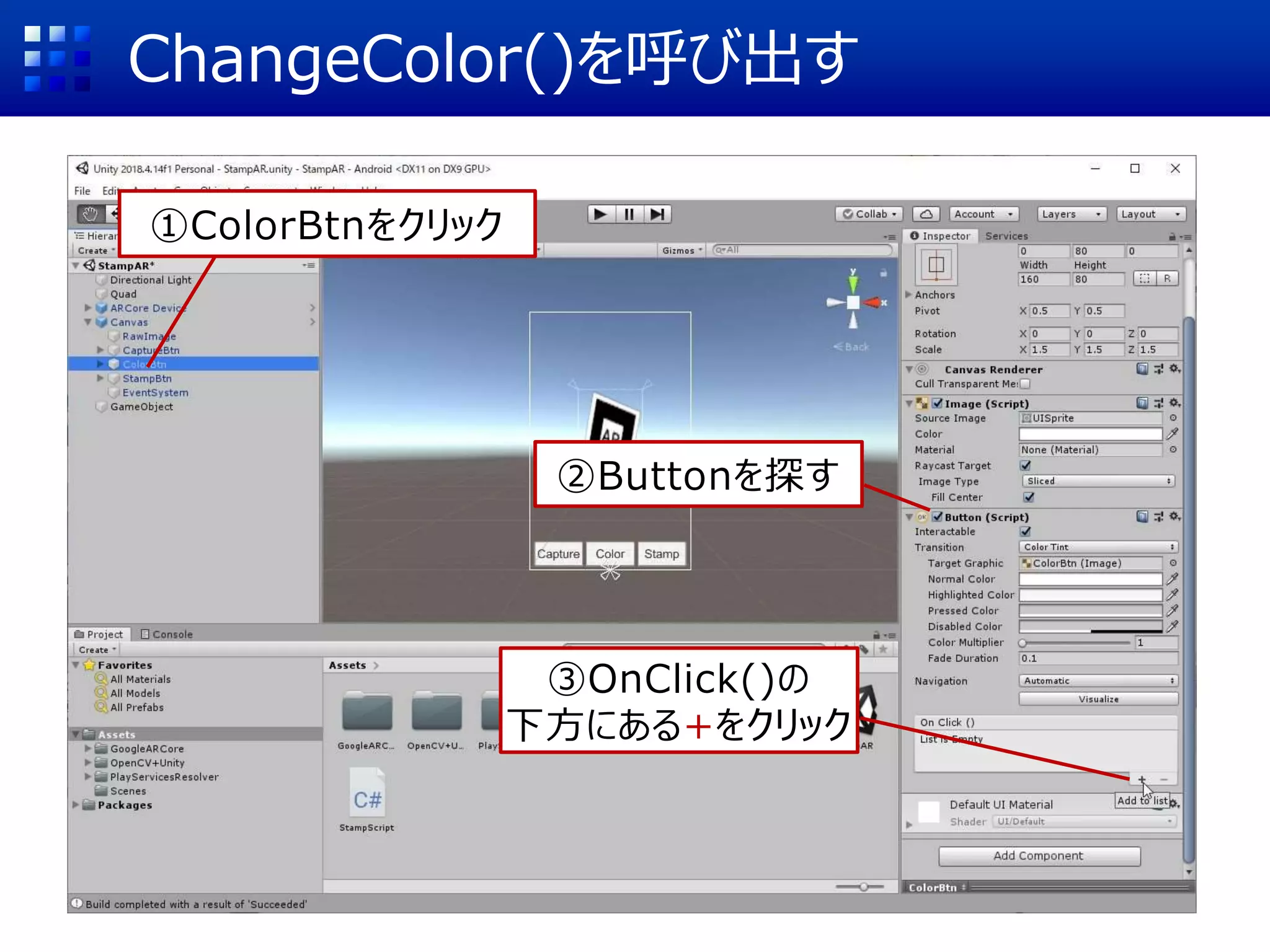This screenshot has width=1270, height=952.
Task: Open Button (Script) help book icon
Action: click(x=1142, y=517)
